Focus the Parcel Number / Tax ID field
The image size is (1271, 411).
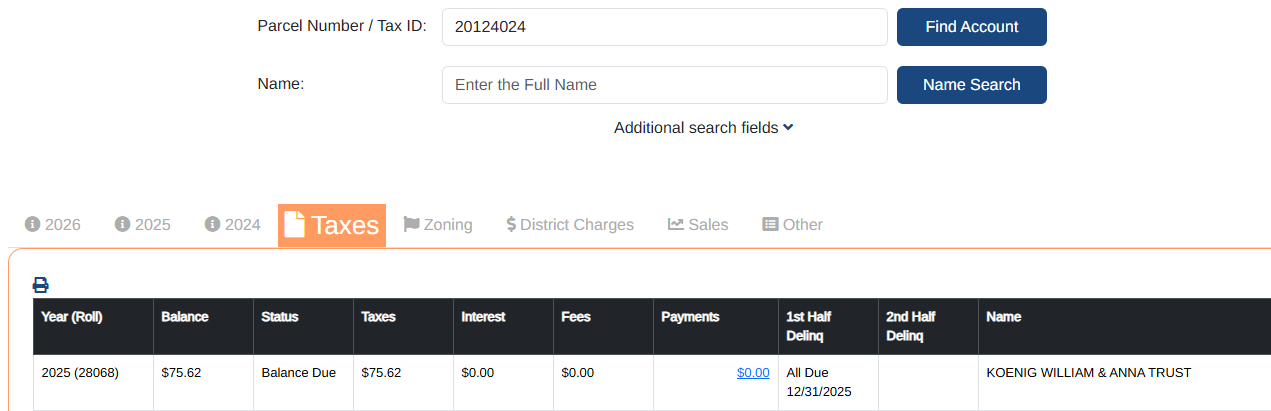664,27
